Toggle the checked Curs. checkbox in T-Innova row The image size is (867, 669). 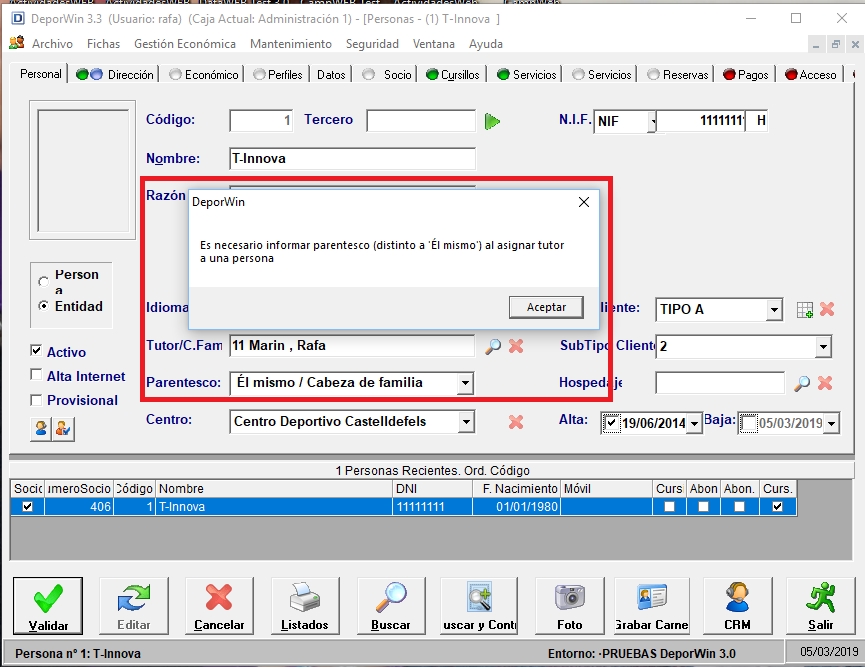(x=777, y=506)
